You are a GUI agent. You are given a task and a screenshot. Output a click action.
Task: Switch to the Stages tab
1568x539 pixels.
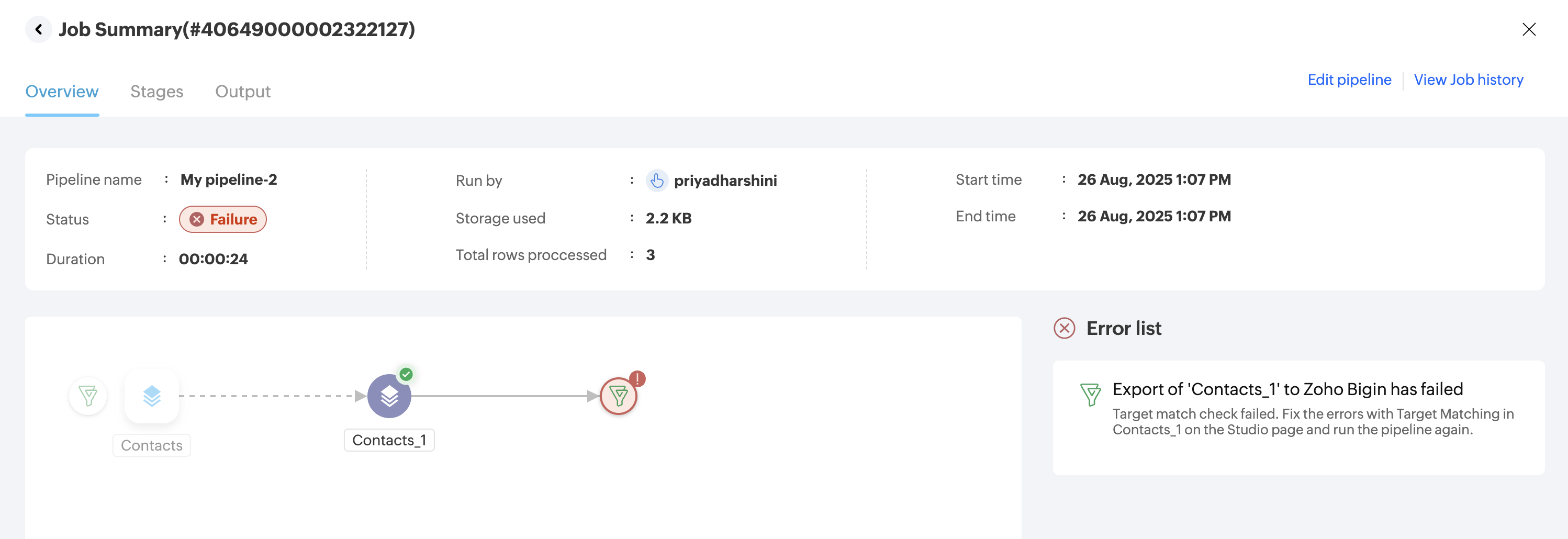click(x=156, y=91)
